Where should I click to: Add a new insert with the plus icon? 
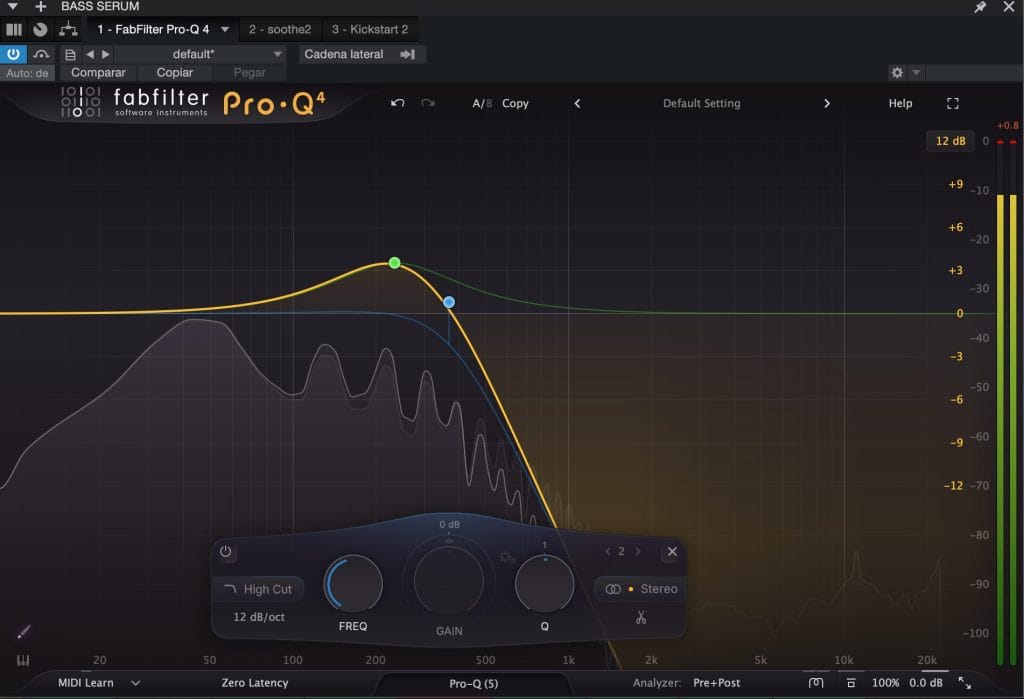[x=40, y=7]
